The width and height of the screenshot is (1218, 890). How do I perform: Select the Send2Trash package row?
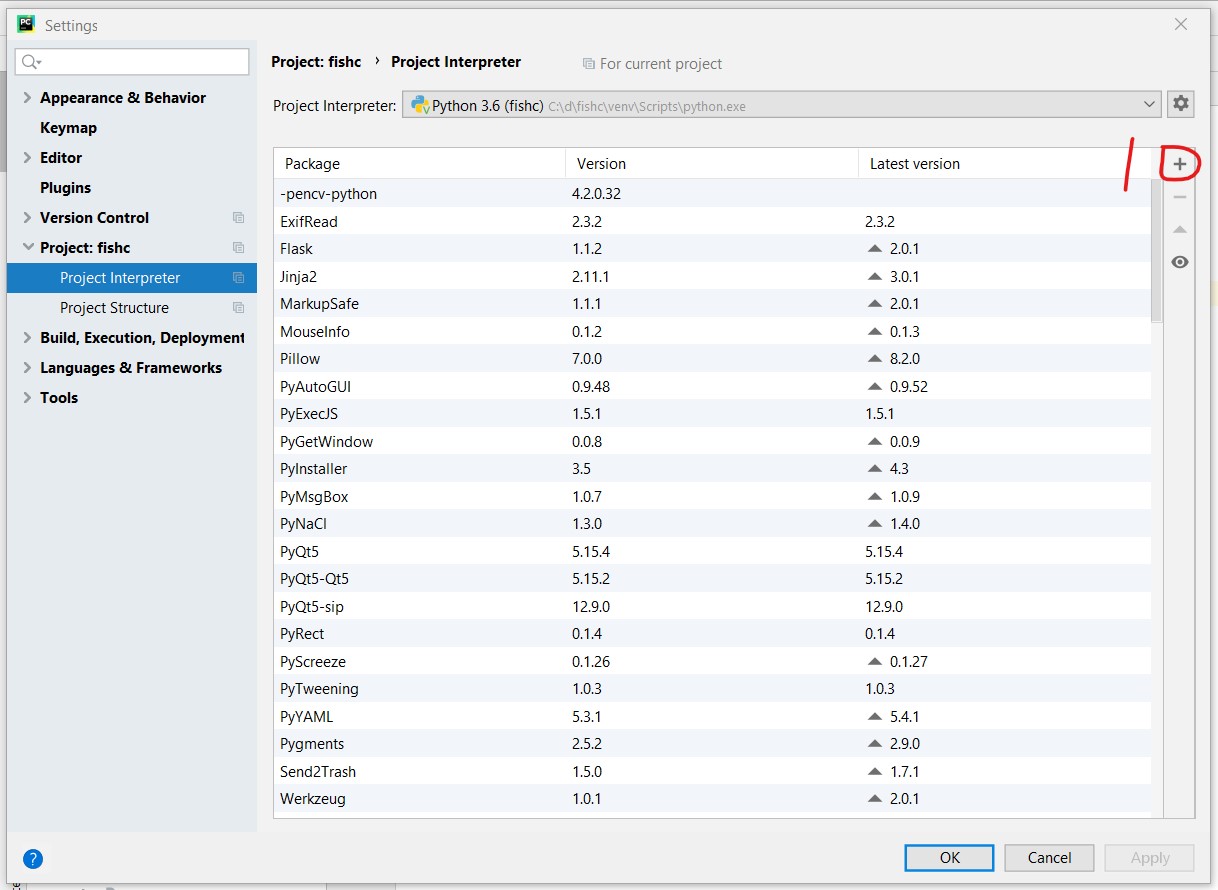point(712,772)
